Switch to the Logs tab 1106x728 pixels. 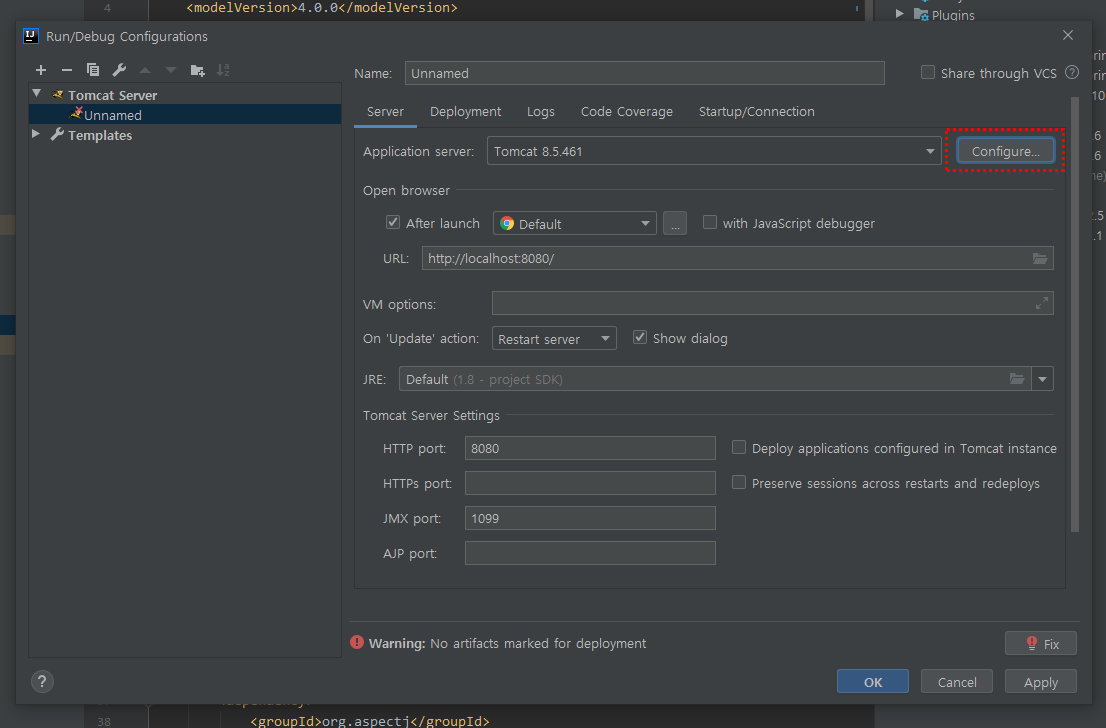click(540, 111)
